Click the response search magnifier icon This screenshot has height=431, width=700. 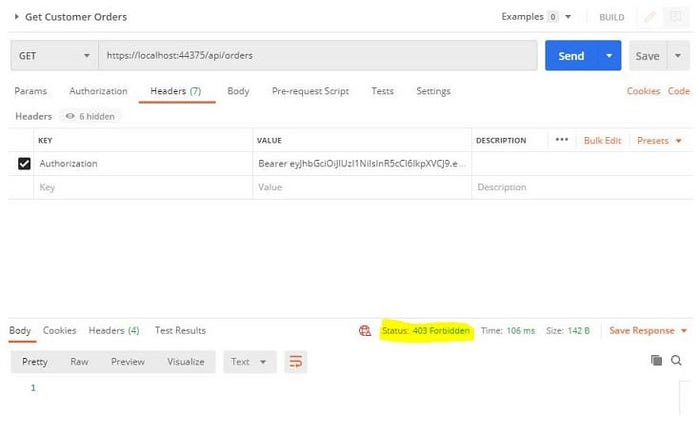pyautogui.click(x=676, y=360)
